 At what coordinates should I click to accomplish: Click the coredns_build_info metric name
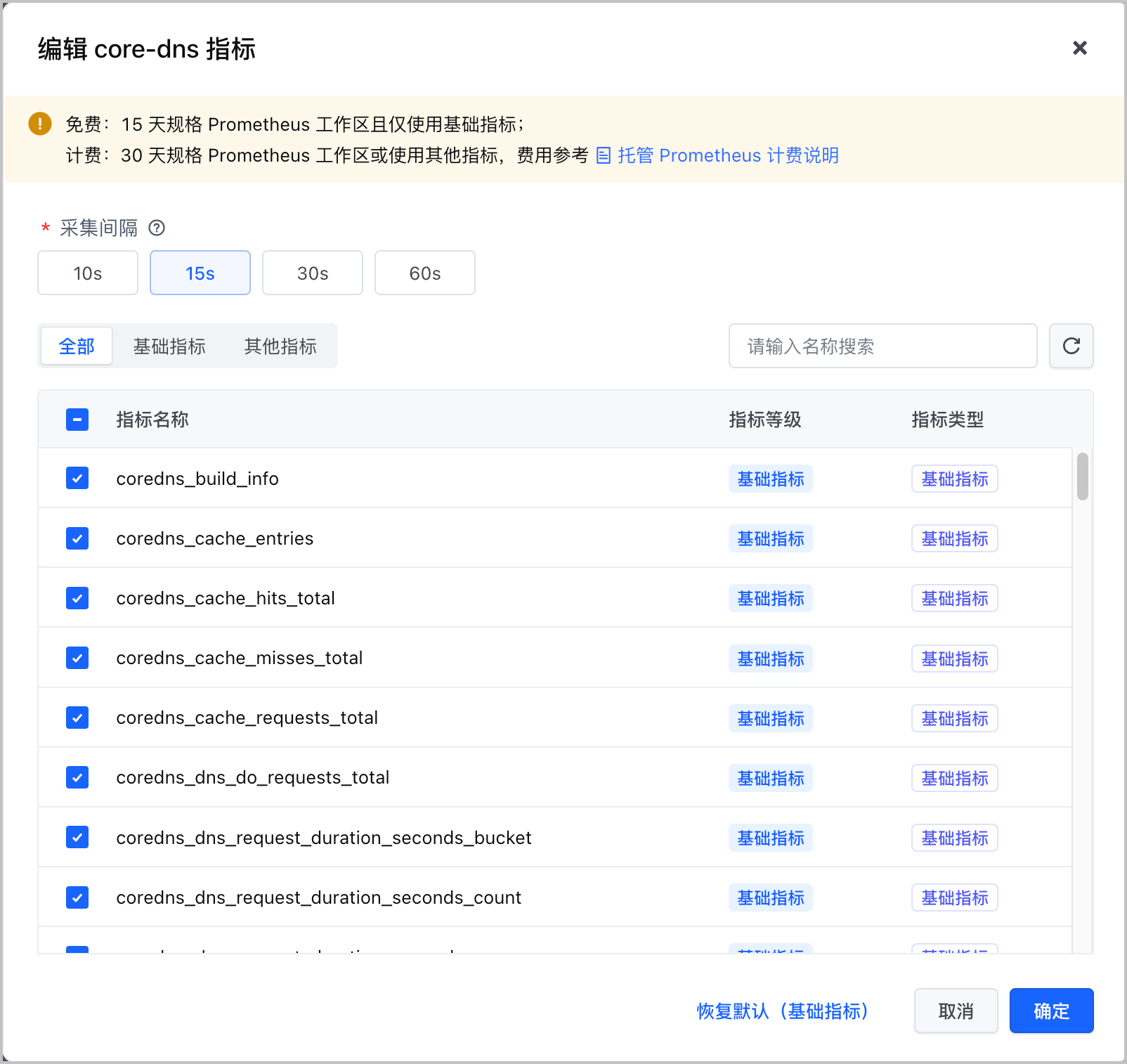click(197, 479)
